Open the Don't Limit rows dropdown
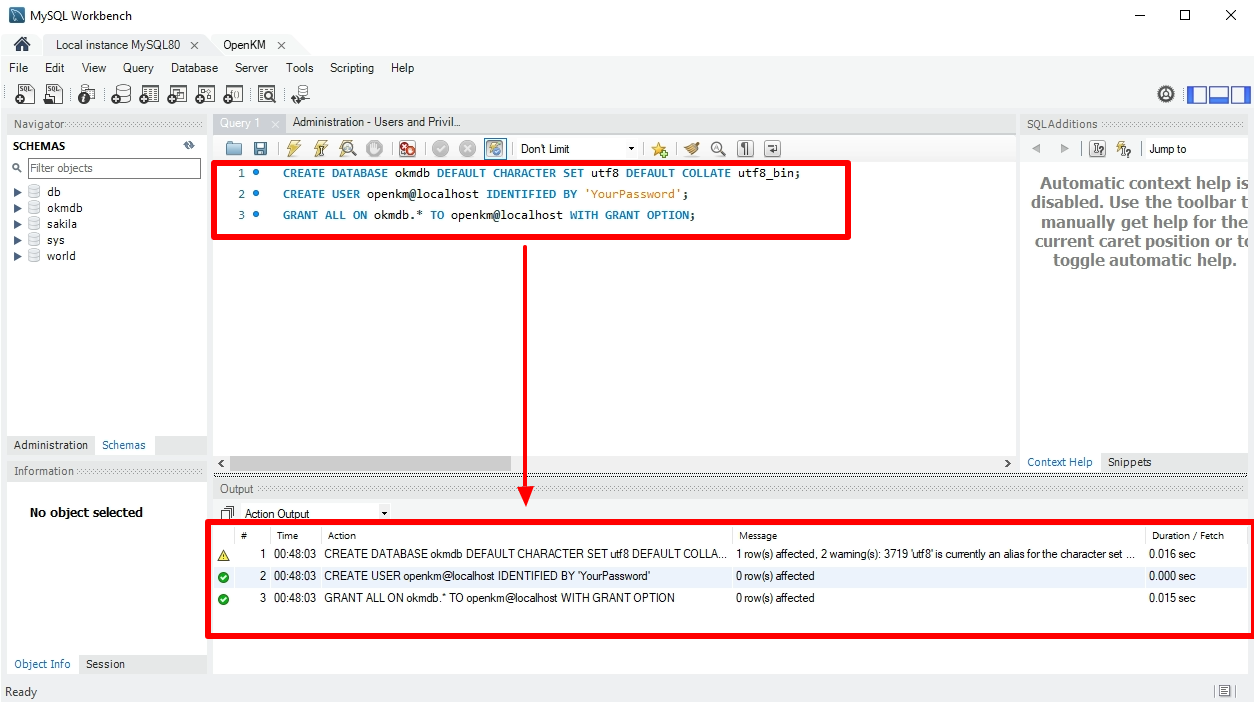This screenshot has width=1254, height=702. pyautogui.click(x=577, y=149)
